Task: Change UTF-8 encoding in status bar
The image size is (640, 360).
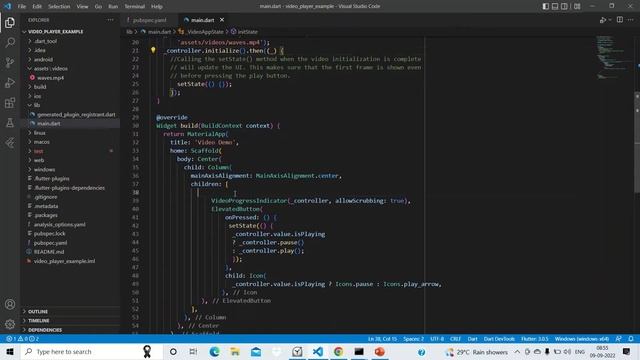Action: pyautogui.click(x=437, y=339)
